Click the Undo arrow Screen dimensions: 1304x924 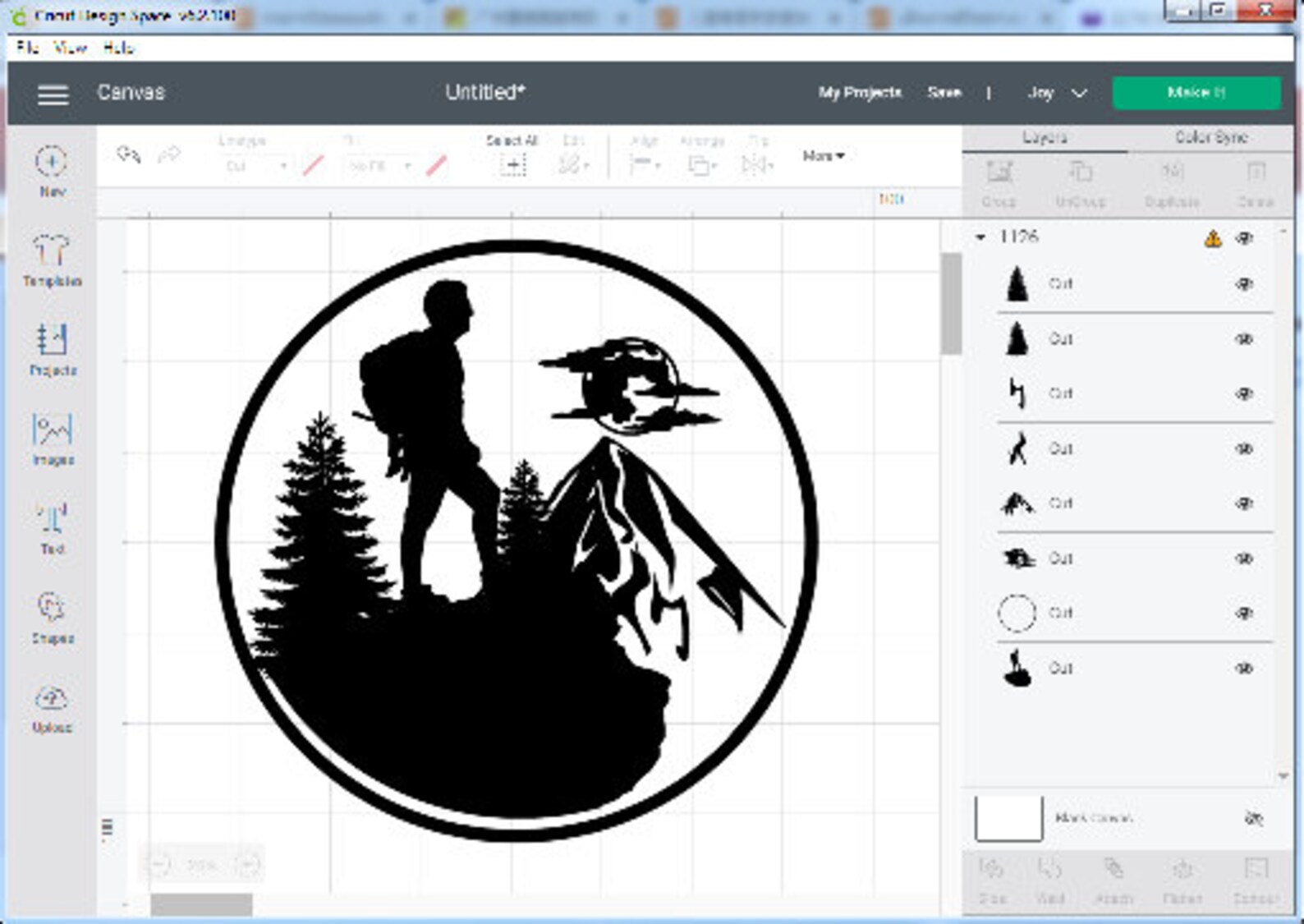[x=129, y=154]
